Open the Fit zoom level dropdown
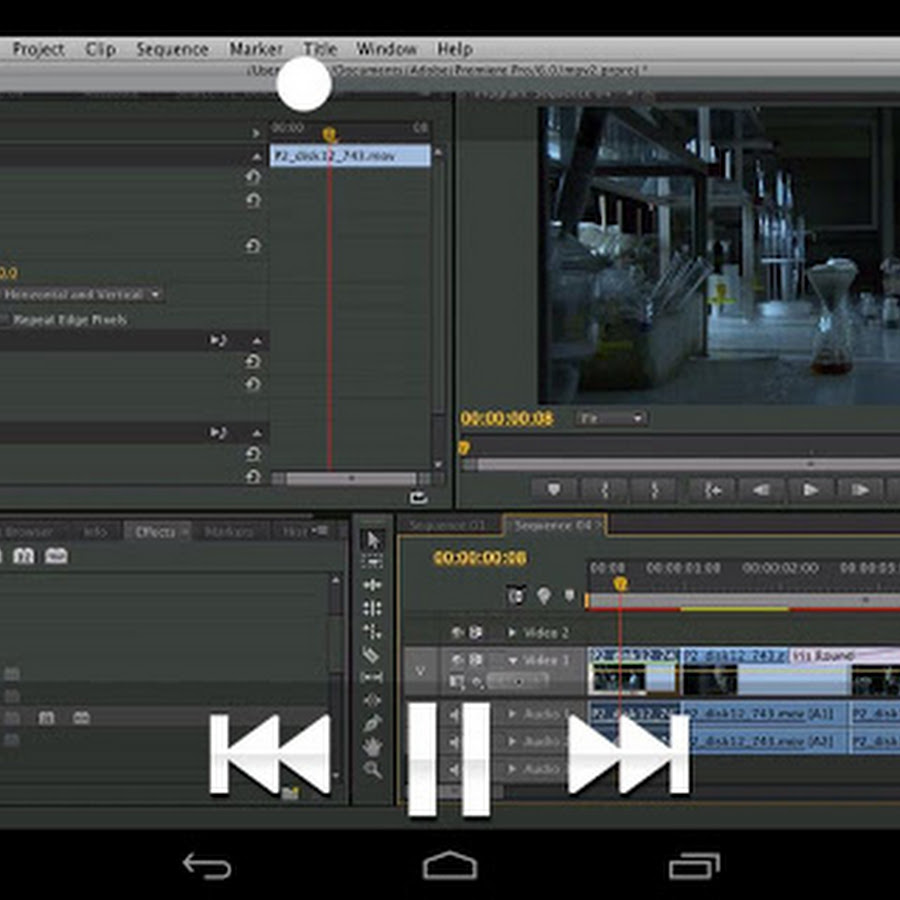Image resolution: width=900 pixels, height=900 pixels. coord(611,418)
